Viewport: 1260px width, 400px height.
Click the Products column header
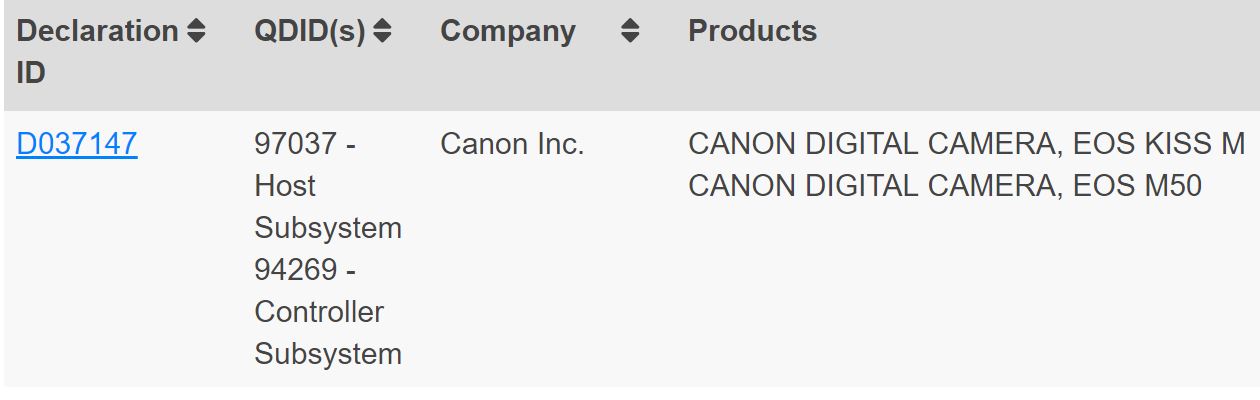coord(752,31)
